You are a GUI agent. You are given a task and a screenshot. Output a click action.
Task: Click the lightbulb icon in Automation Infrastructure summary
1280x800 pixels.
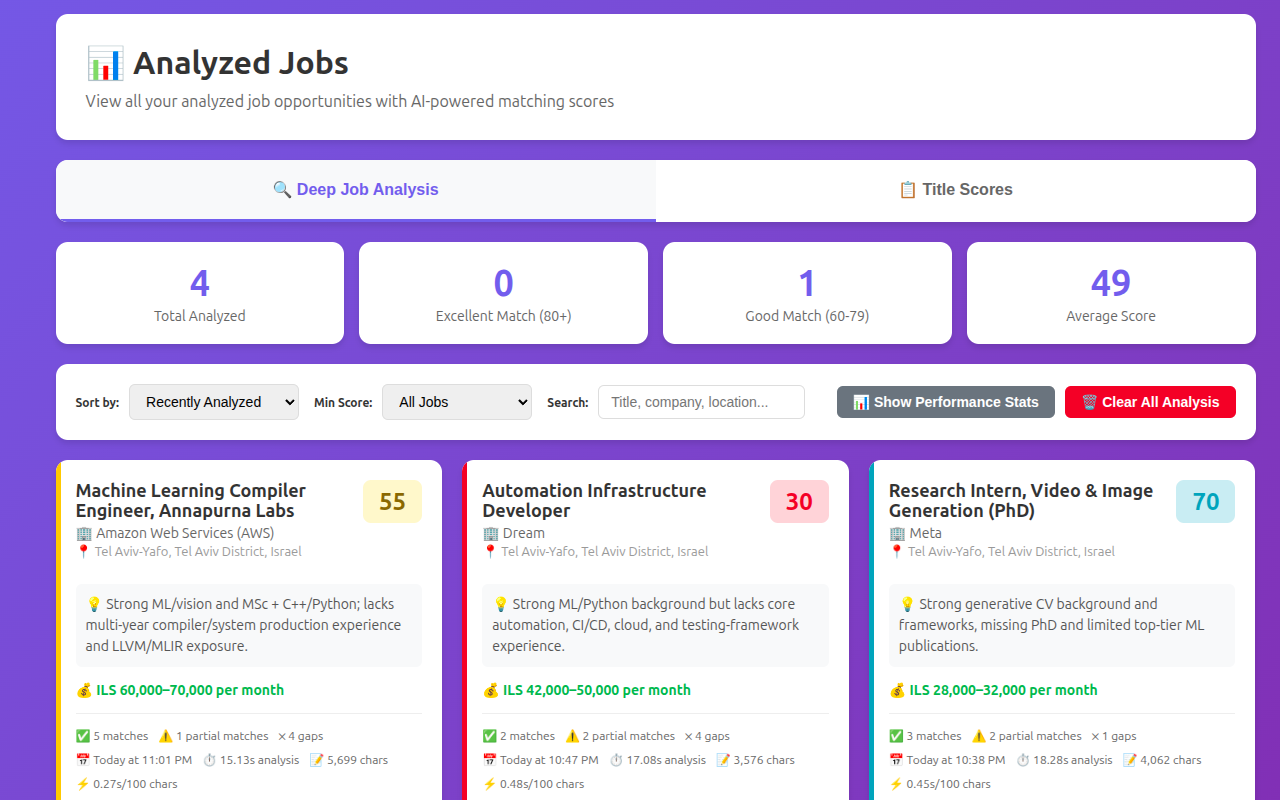click(500, 604)
